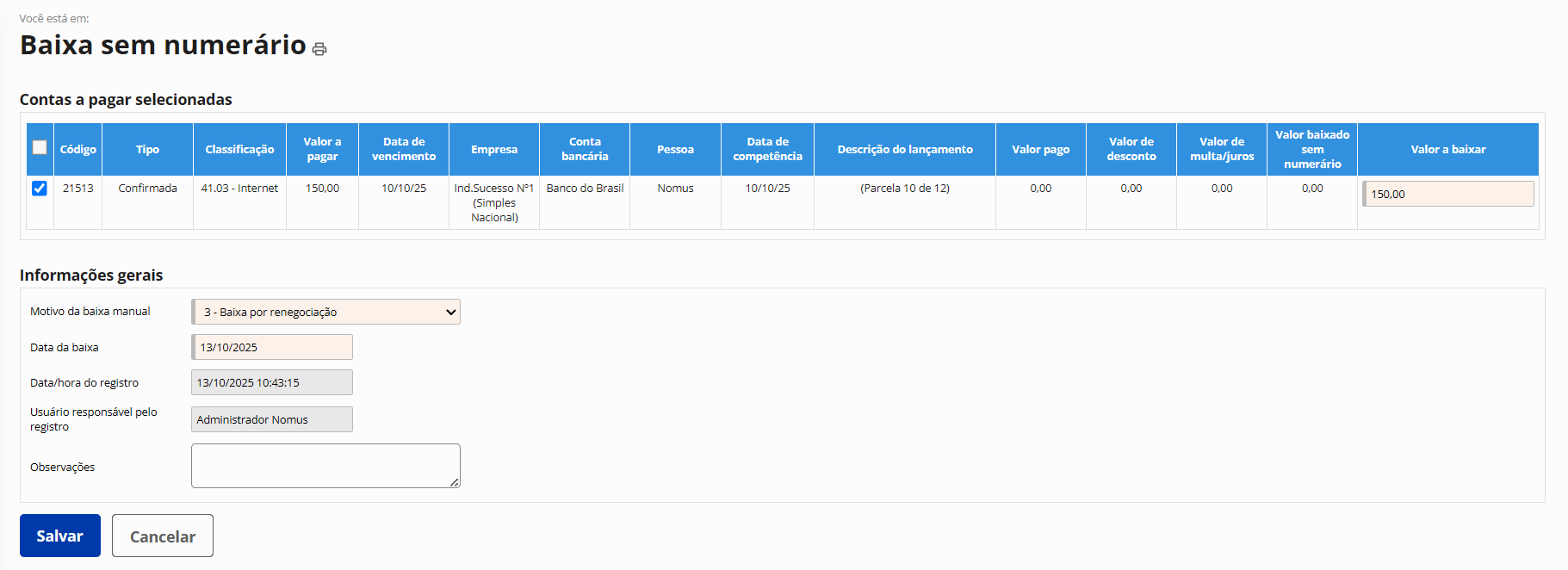
Task: Click the Valor a baixar input field
Action: [x=1447, y=194]
